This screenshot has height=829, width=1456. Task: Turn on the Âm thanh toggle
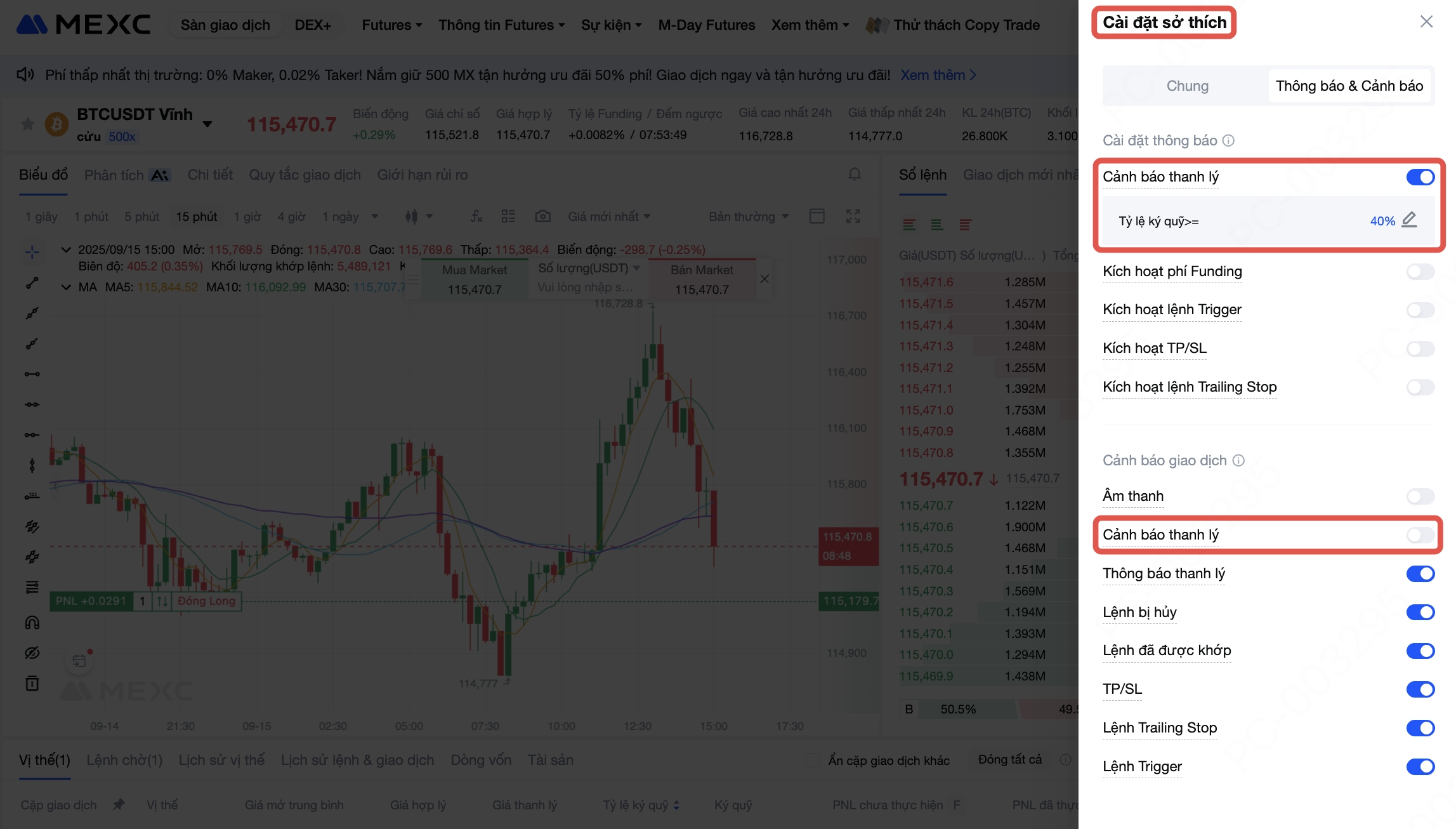1420,496
